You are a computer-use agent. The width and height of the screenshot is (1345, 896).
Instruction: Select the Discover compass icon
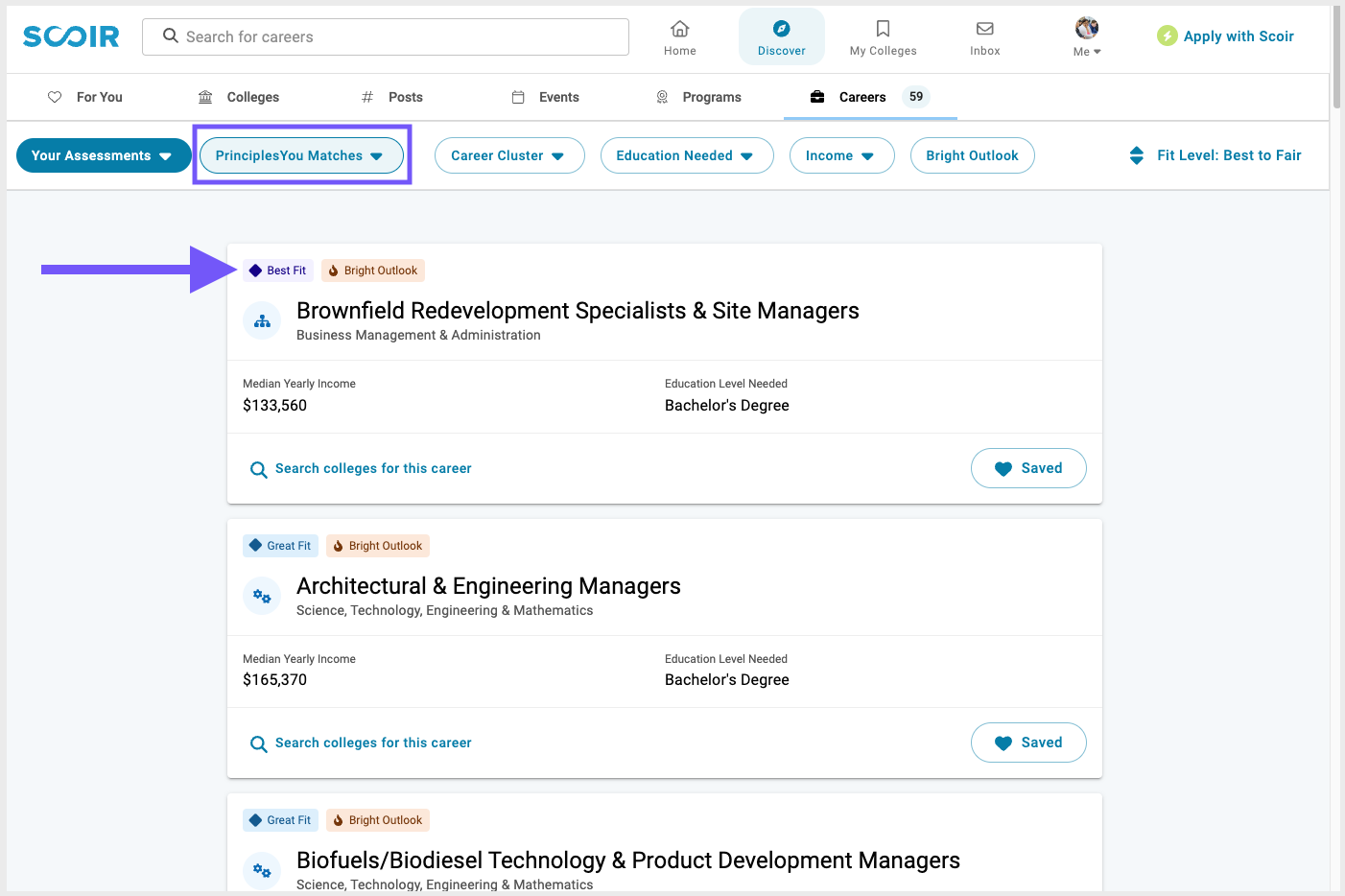781,29
